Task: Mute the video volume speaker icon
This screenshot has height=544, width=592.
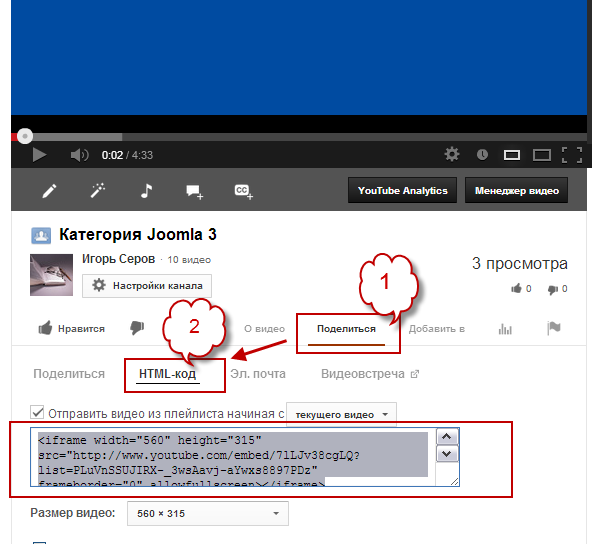Action: click(x=79, y=155)
